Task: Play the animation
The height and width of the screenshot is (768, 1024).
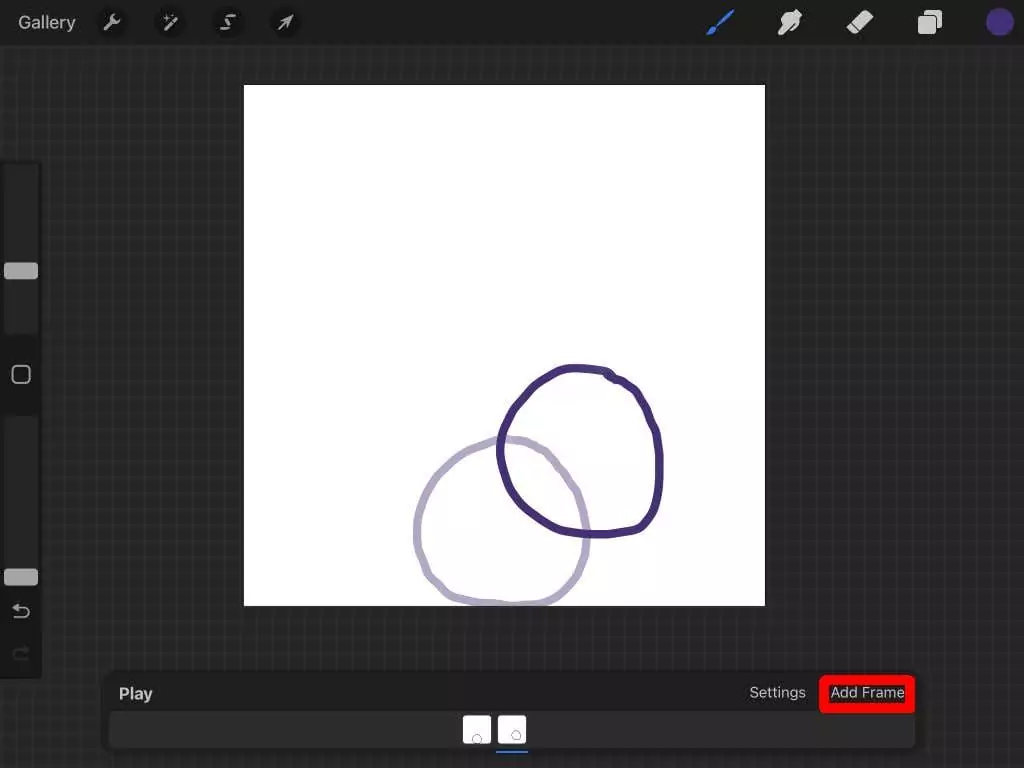Action: click(135, 694)
